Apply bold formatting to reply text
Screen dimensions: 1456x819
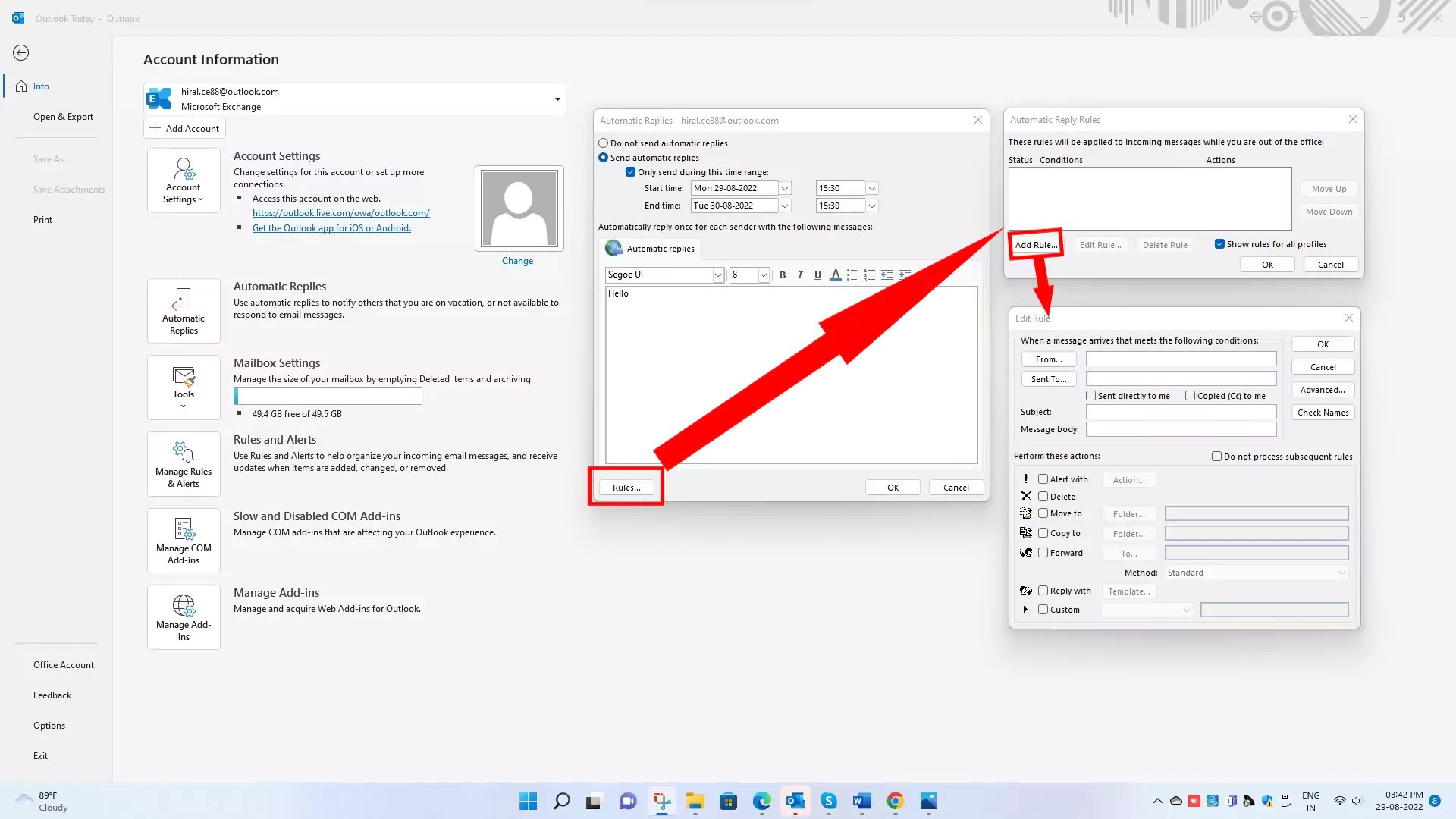[x=783, y=275]
